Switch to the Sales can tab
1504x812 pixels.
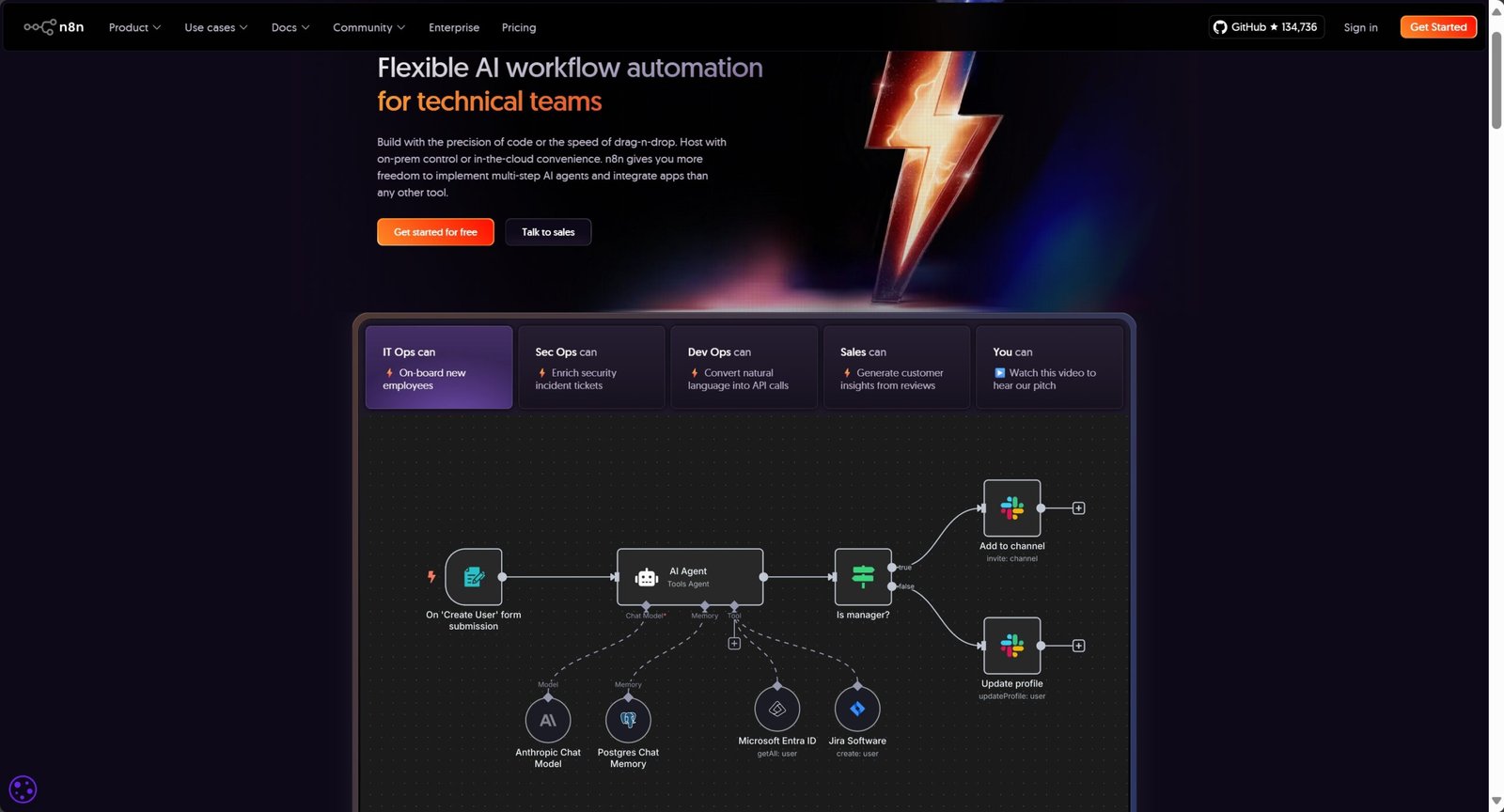point(897,367)
